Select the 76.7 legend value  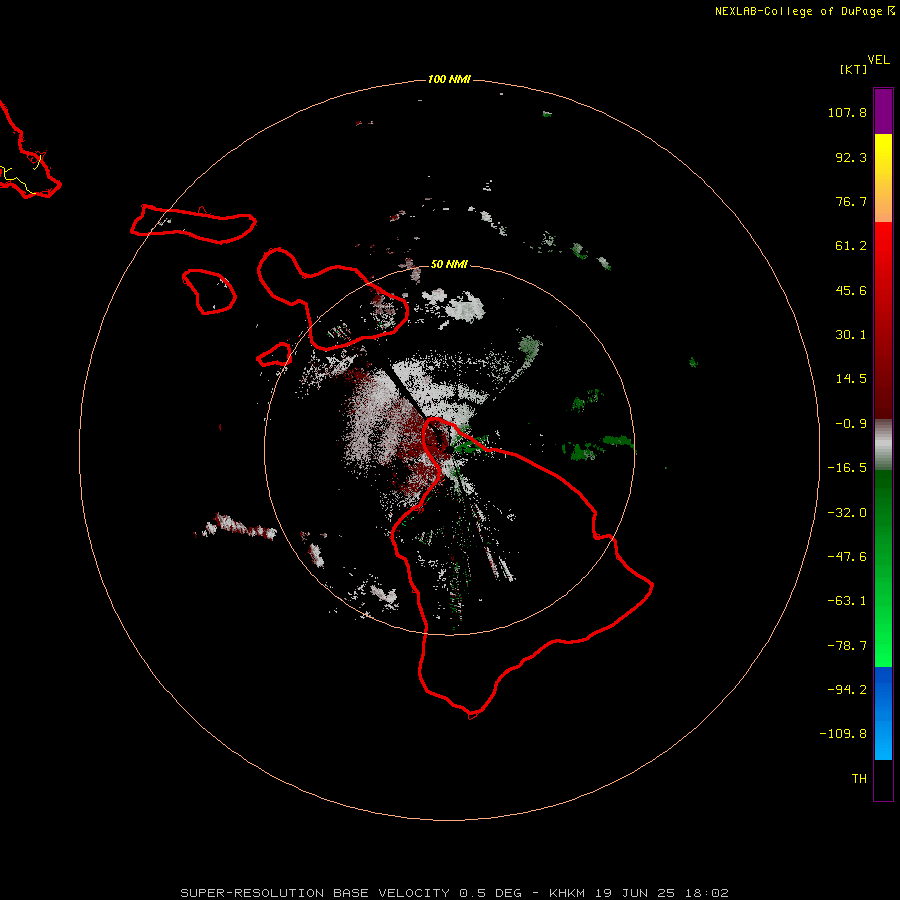click(851, 201)
